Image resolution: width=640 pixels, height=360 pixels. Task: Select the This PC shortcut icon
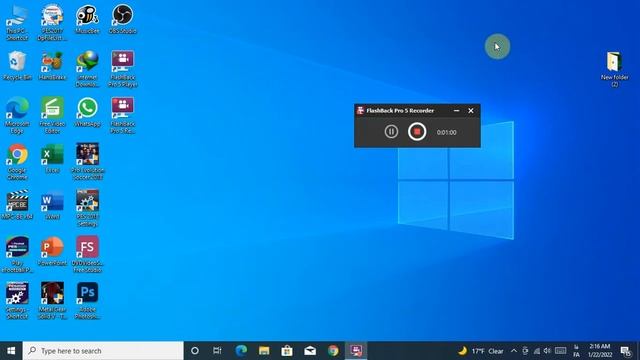click(17, 23)
